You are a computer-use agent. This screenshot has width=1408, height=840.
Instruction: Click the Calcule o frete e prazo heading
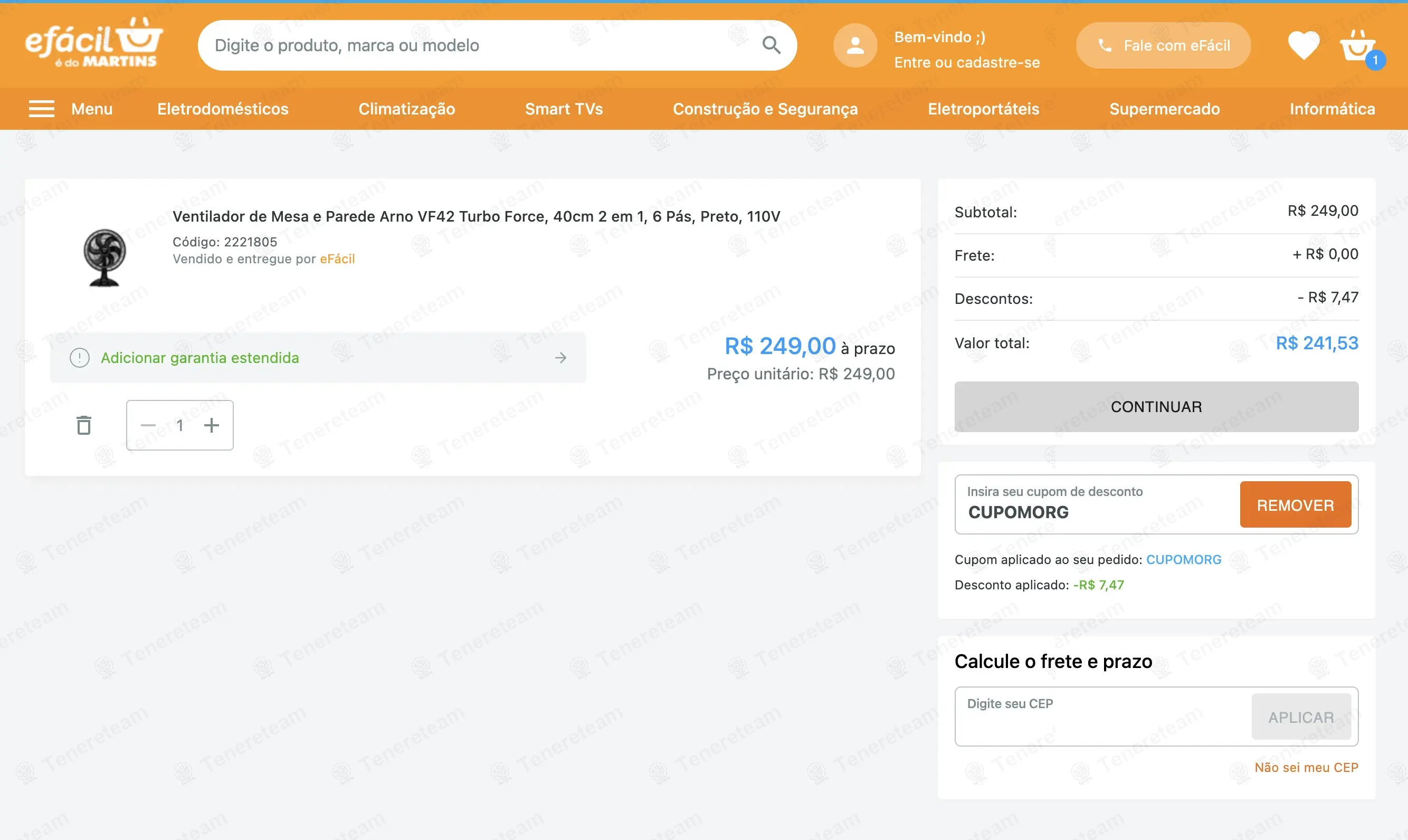click(x=1053, y=661)
